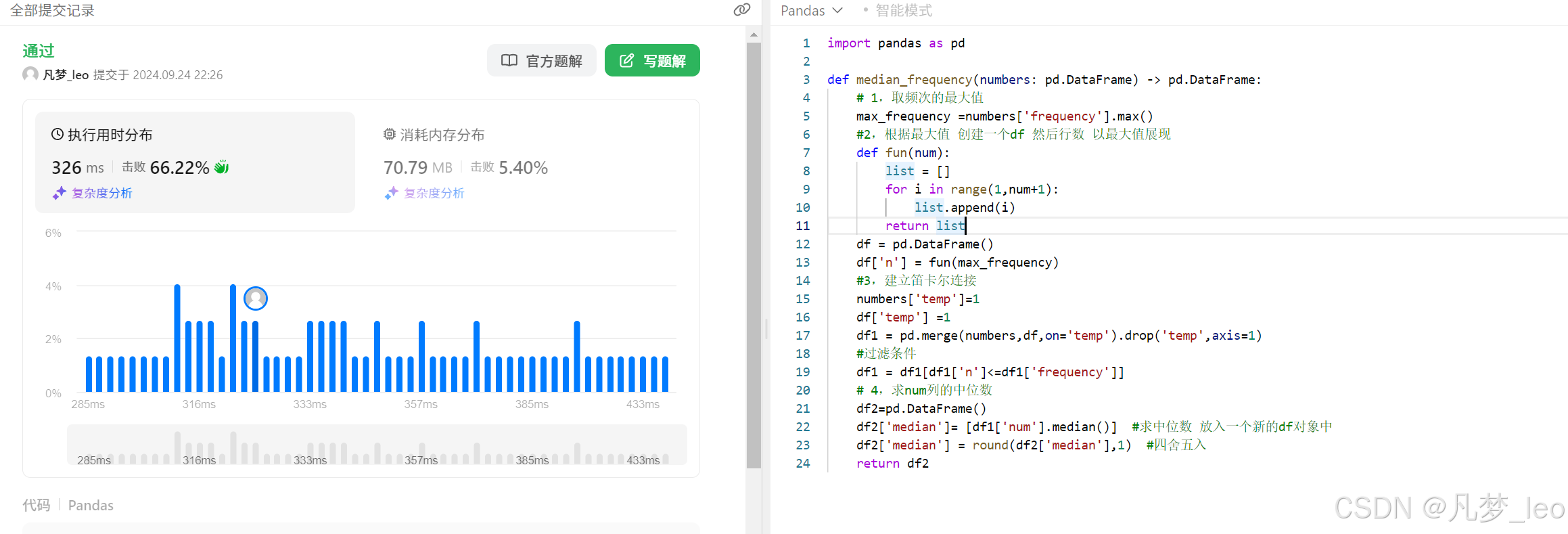Click 'def fun(num):' on line 7
Screen dimensions: 1568x534
pyautogui.click(x=903, y=152)
